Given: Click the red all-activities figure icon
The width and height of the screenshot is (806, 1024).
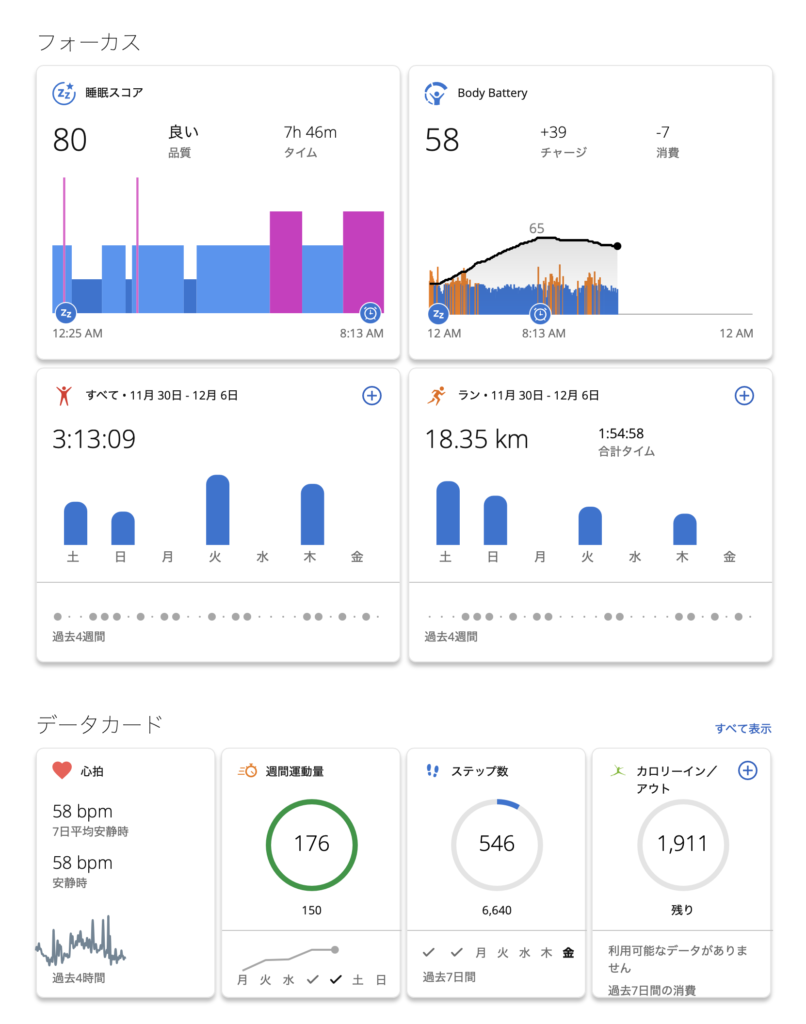Looking at the screenshot, I should pyautogui.click(x=63, y=396).
